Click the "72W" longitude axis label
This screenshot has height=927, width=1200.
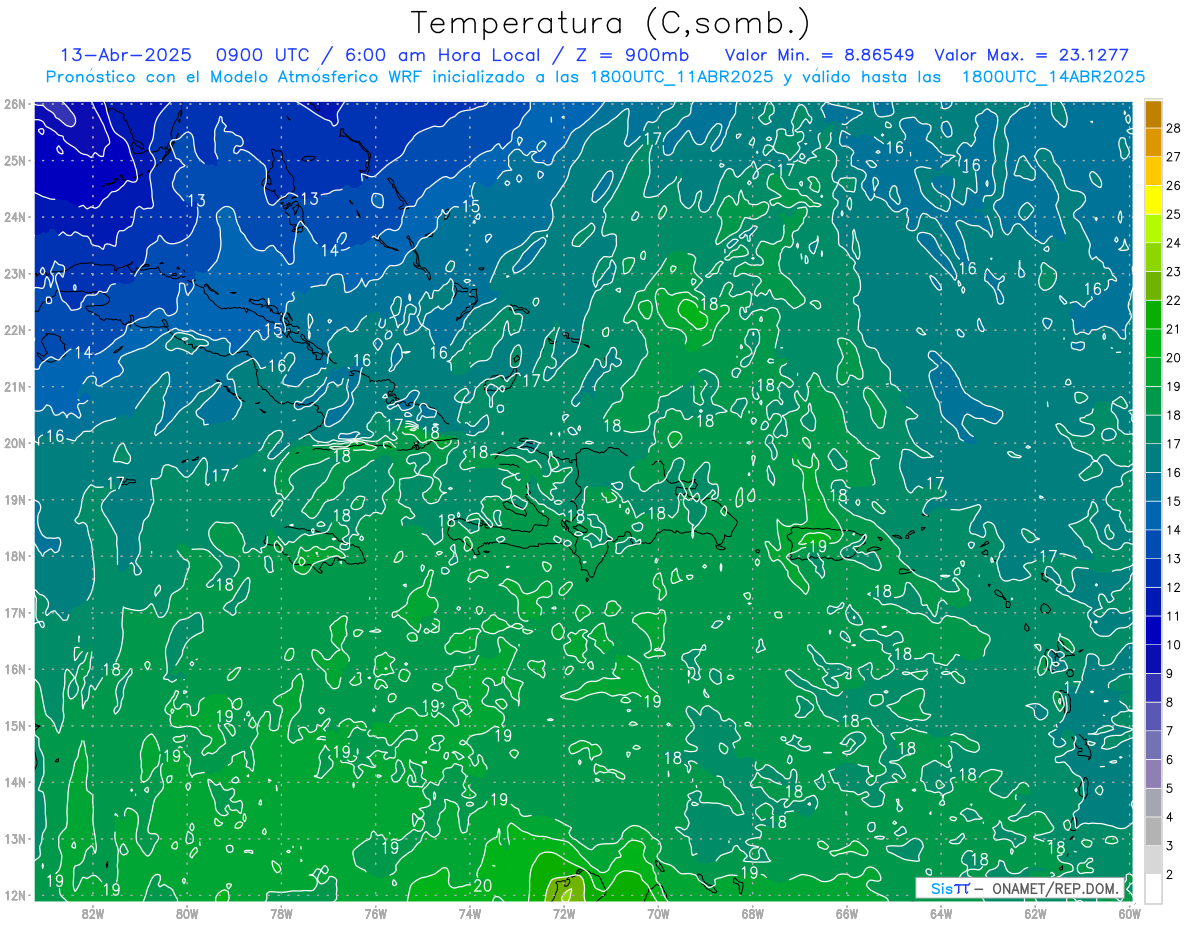[564, 913]
